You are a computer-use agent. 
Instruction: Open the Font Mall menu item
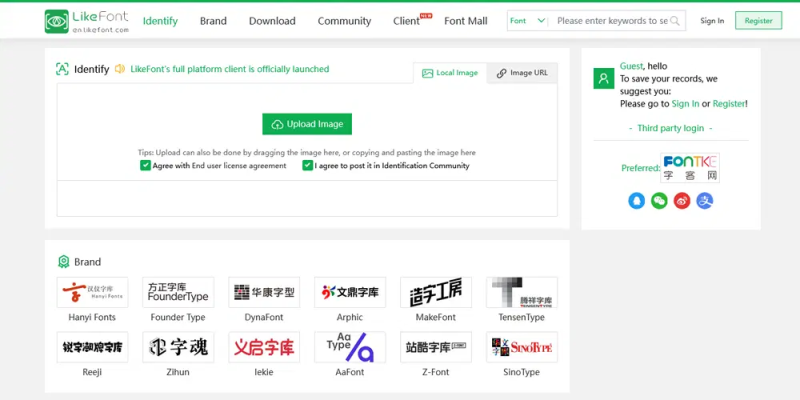coord(465,21)
